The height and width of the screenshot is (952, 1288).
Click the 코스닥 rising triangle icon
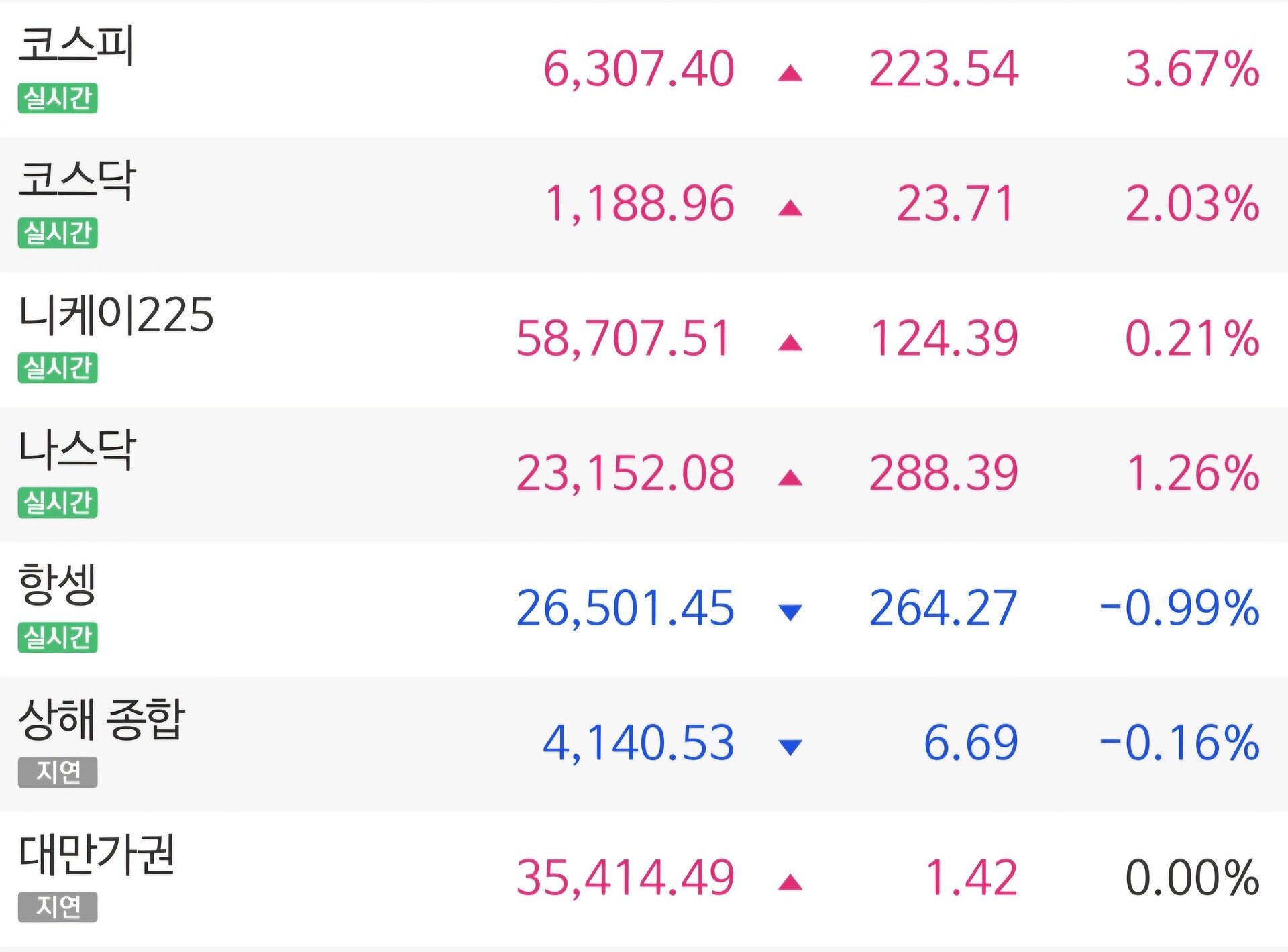(790, 207)
